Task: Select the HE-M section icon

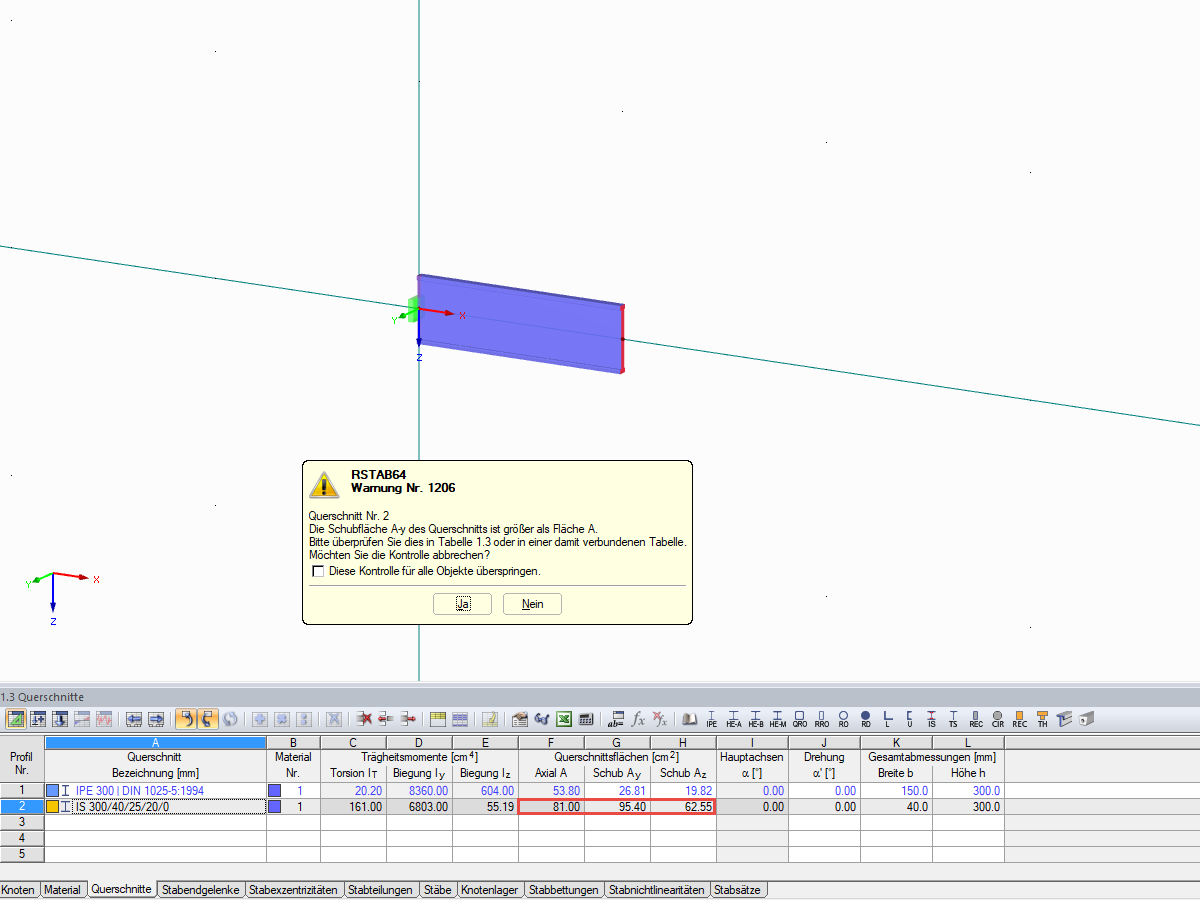Action: pos(778,719)
